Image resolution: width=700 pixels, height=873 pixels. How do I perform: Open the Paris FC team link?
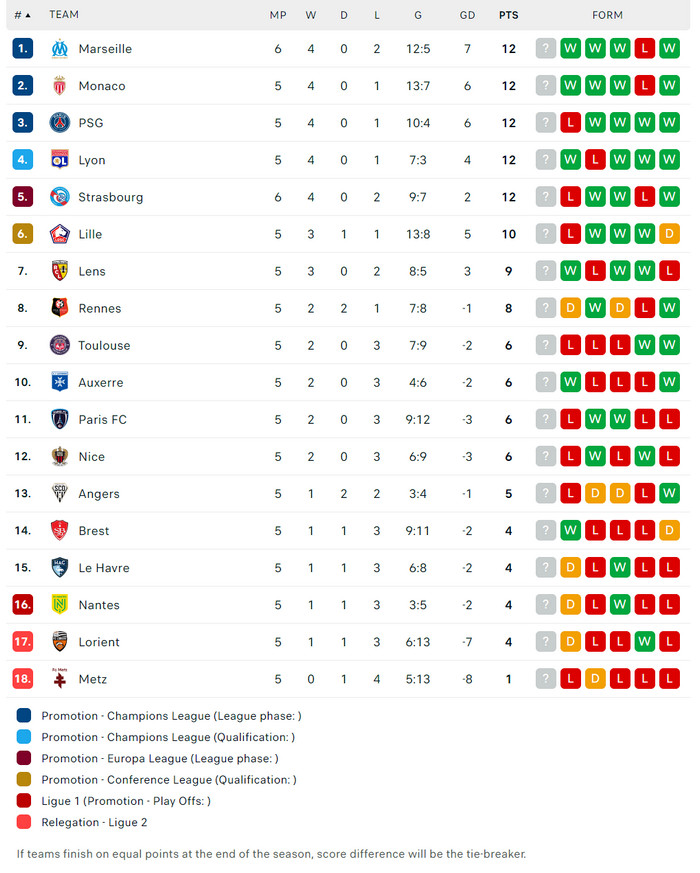(x=102, y=419)
